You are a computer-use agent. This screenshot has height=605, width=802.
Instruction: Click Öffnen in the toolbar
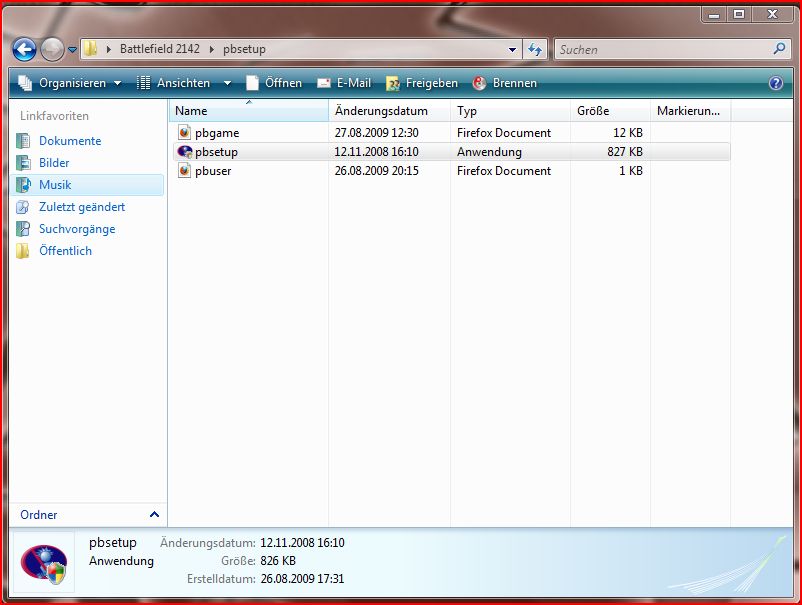click(x=274, y=83)
